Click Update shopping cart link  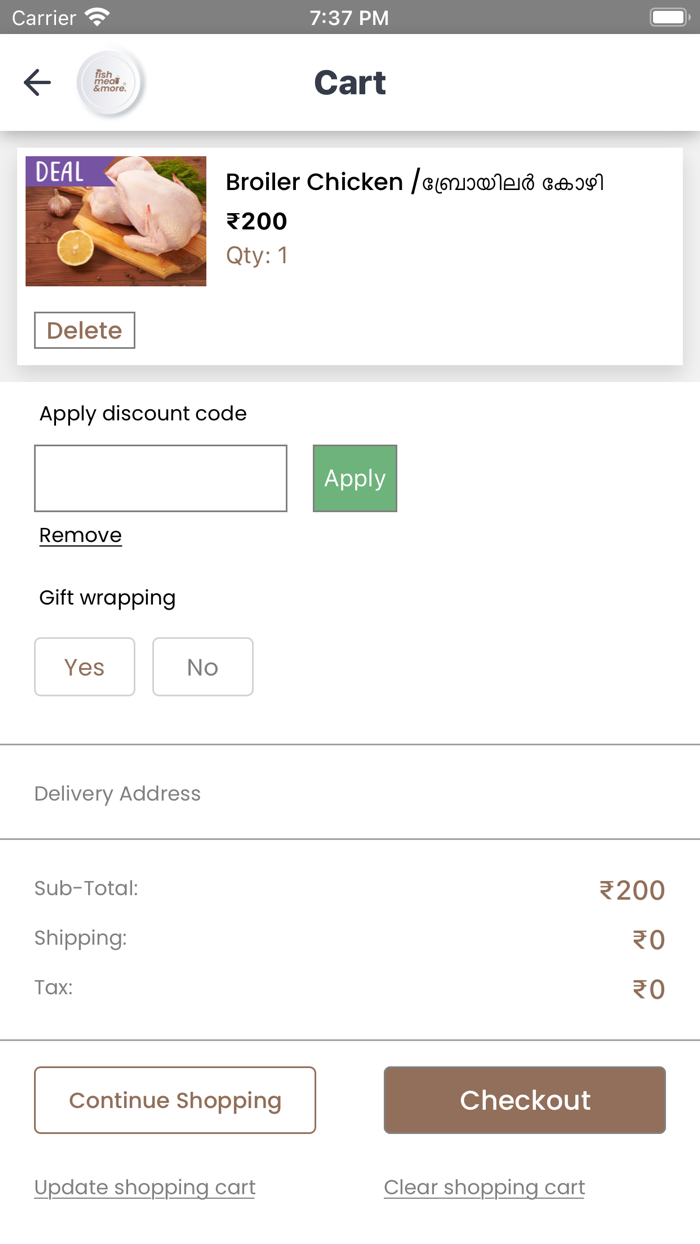(145, 1187)
